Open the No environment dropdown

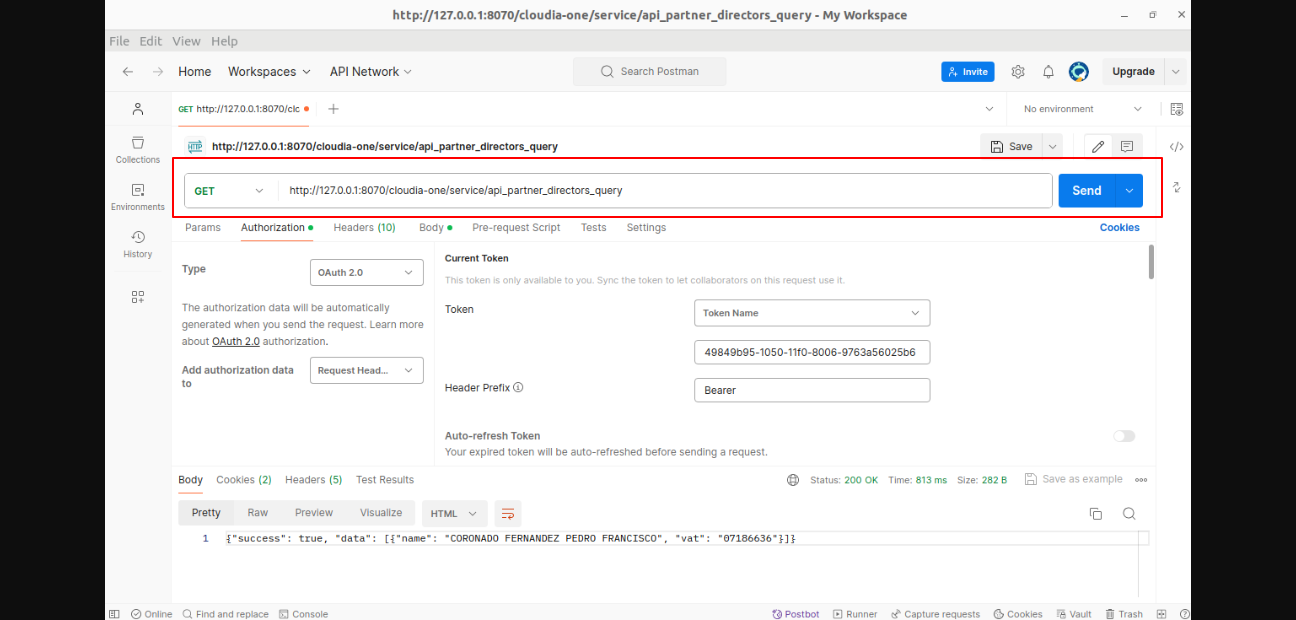coord(1083,109)
